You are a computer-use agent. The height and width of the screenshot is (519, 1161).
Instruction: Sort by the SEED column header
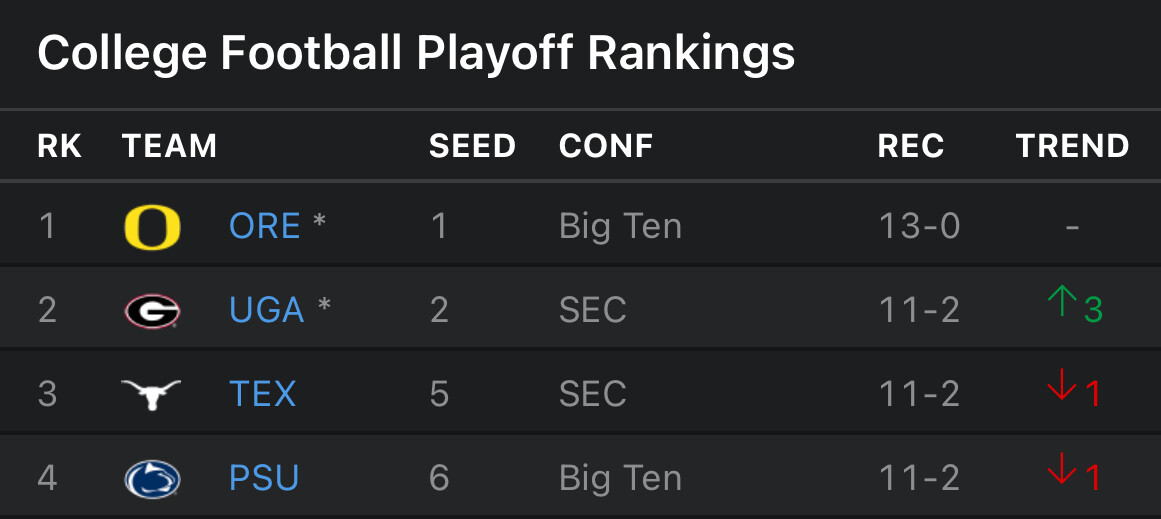(472, 146)
